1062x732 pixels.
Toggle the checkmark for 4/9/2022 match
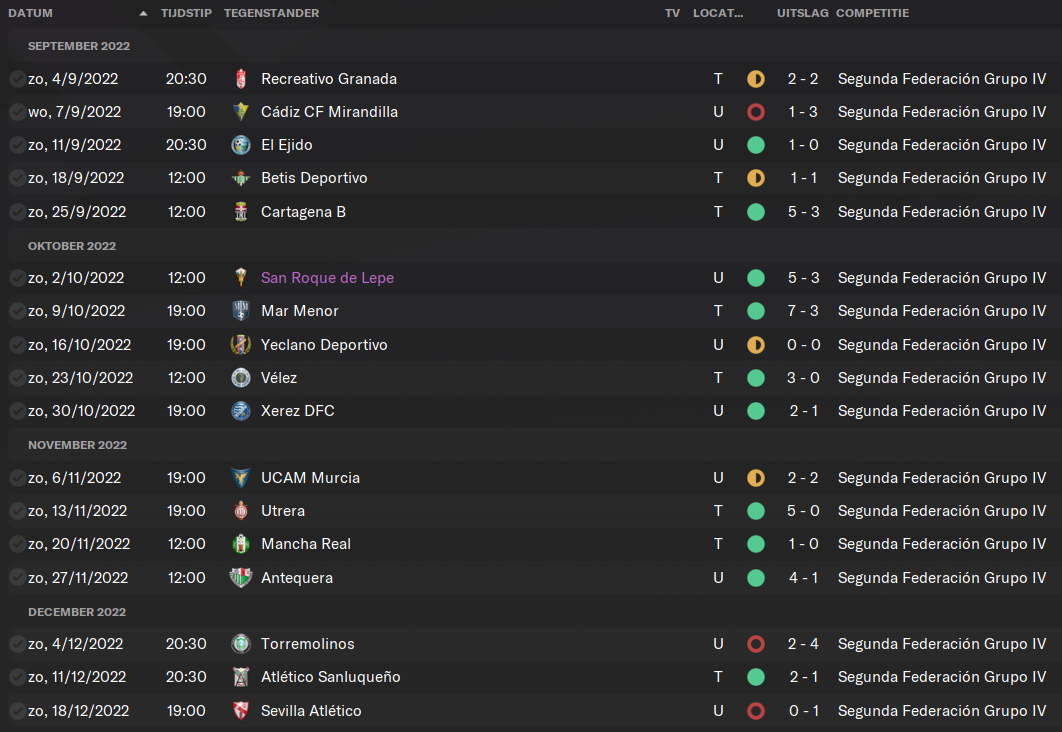point(18,79)
